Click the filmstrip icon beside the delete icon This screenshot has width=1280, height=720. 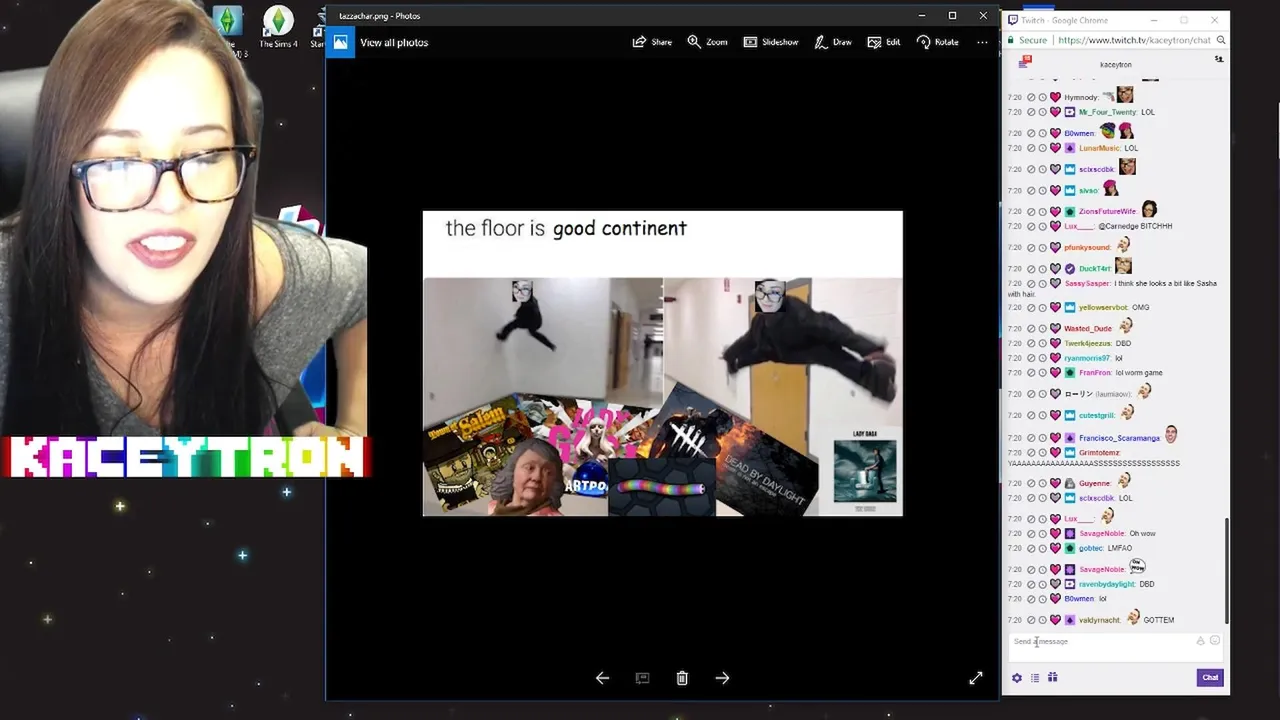pyautogui.click(x=642, y=678)
